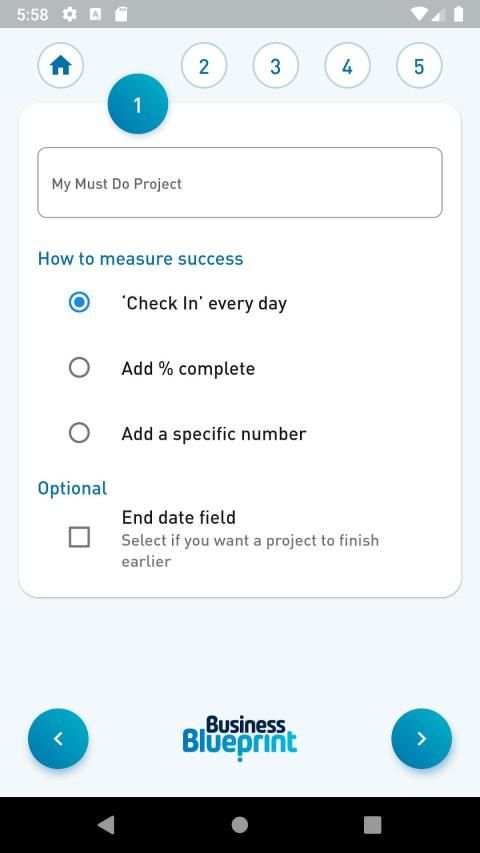Go back with the left arrow button
Viewport: 480px width, 853px height.
tap(58, 738)
